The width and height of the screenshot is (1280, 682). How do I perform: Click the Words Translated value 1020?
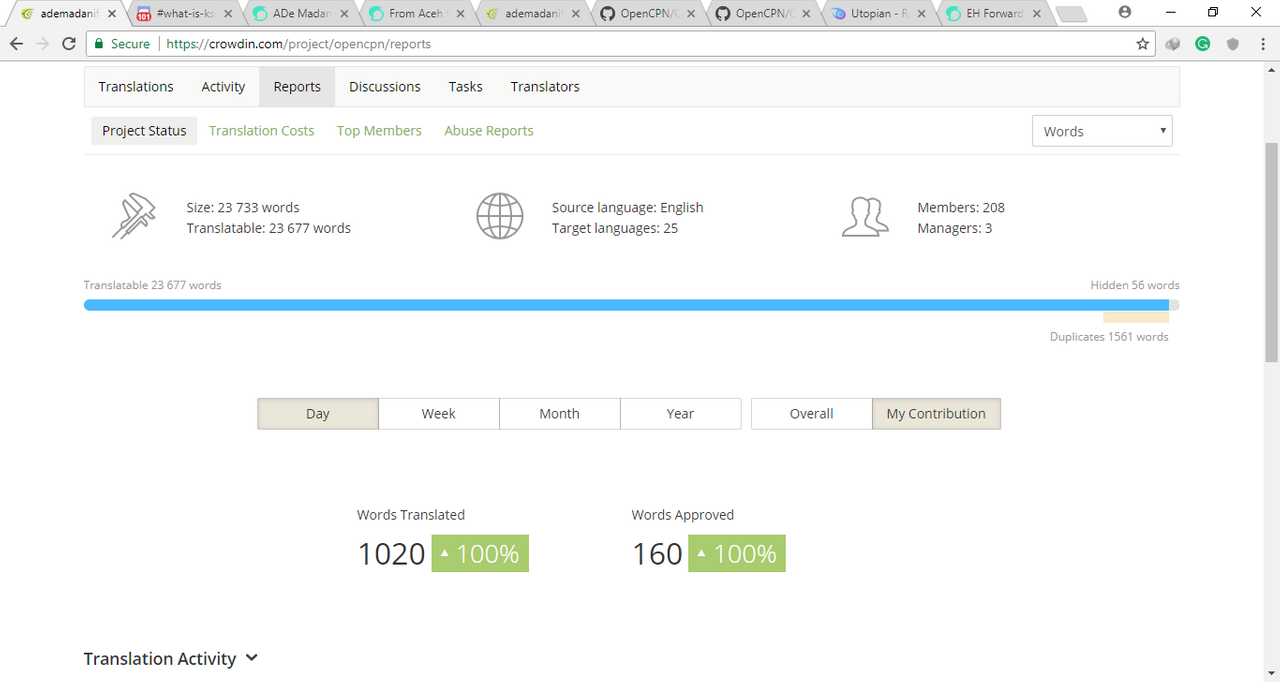392,554
